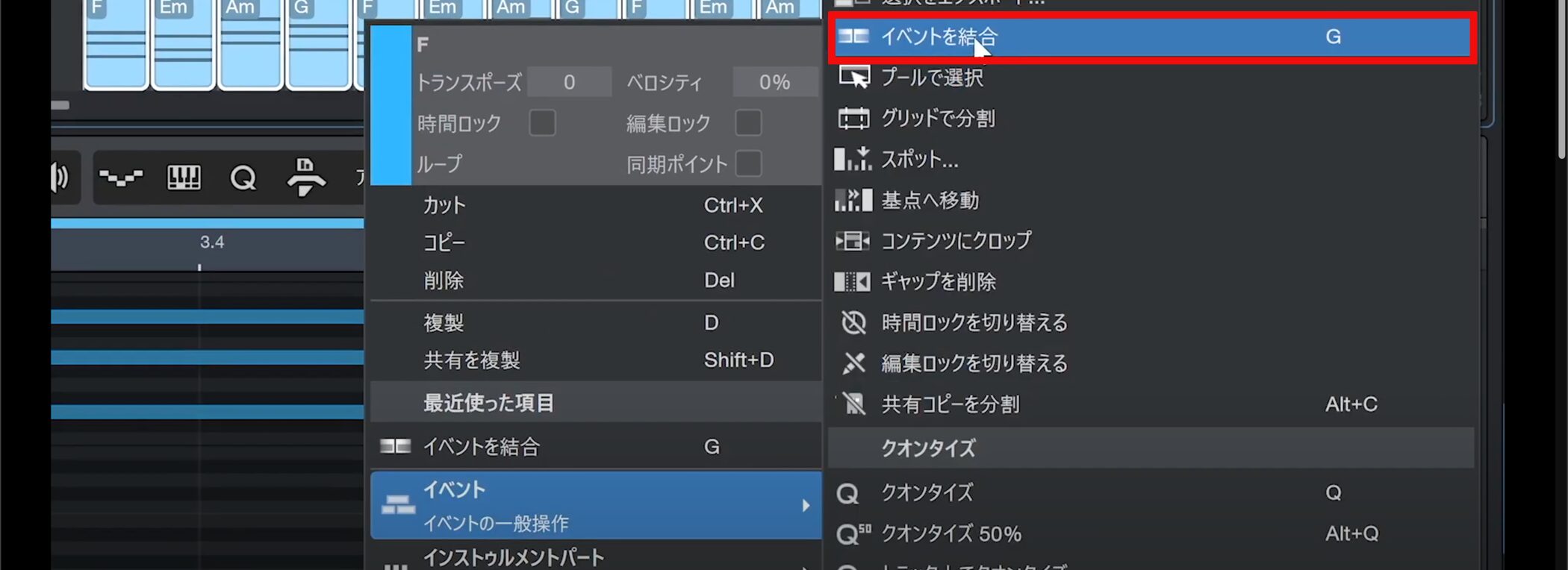Screen dimensions: 1568x570
Task: Click 編集ロックを切り替える menu entry
Action: (x=974, y=364)
